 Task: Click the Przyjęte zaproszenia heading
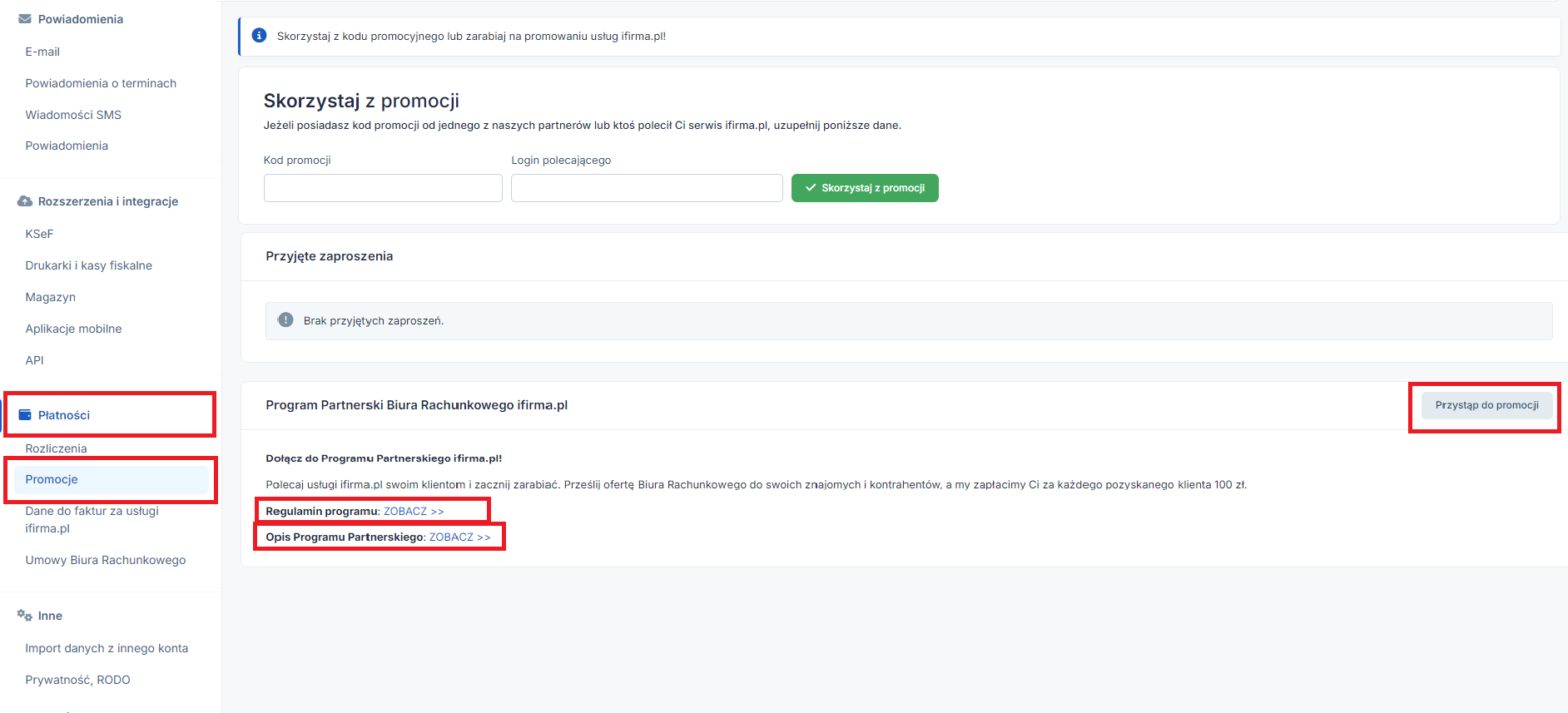(330, 256)
